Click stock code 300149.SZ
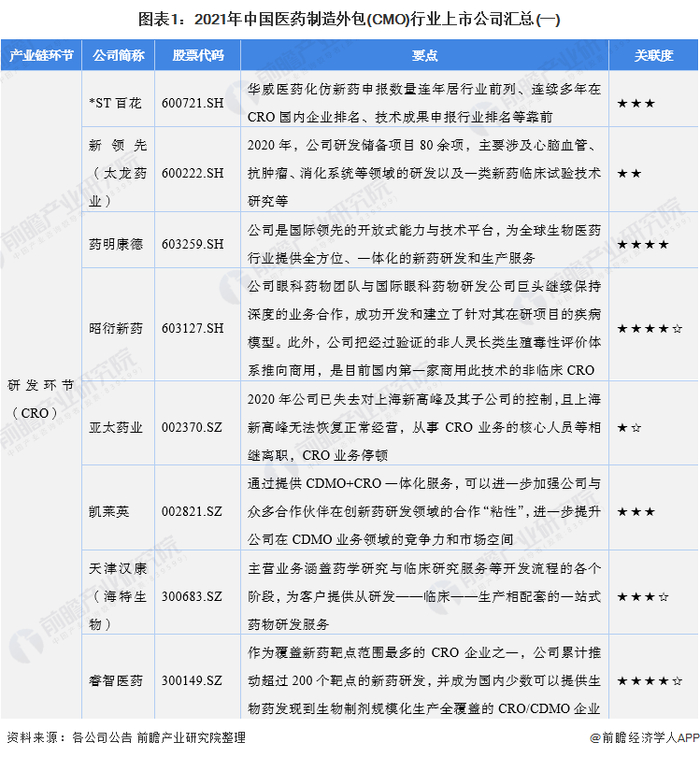The height and width of the screenshot is (757, 700). (192, 681)
